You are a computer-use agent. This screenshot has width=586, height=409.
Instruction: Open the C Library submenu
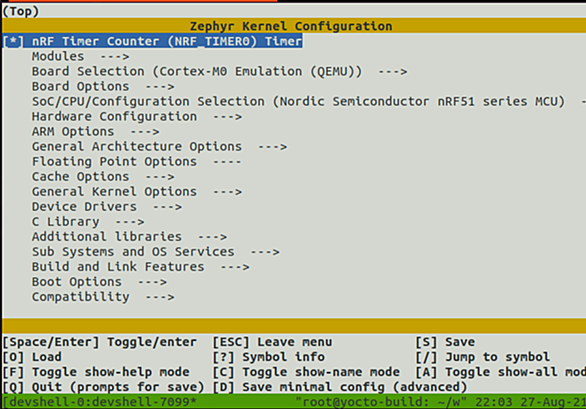click(88, 222)
